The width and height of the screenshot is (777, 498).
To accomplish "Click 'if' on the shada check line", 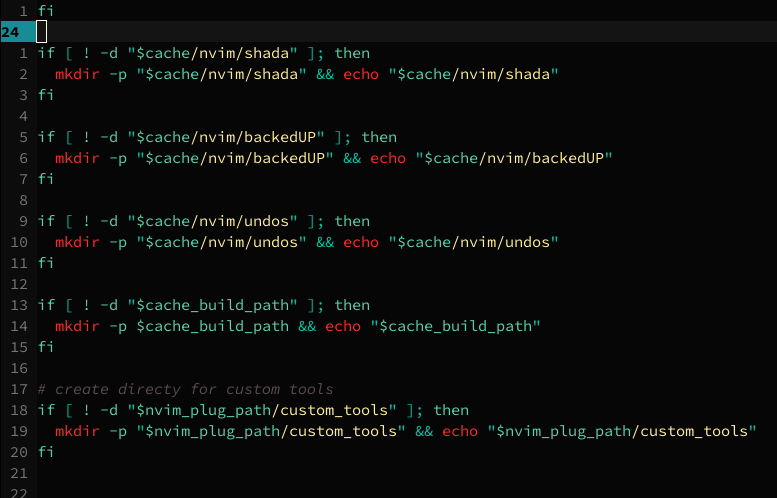I will (x=46, y=53).
